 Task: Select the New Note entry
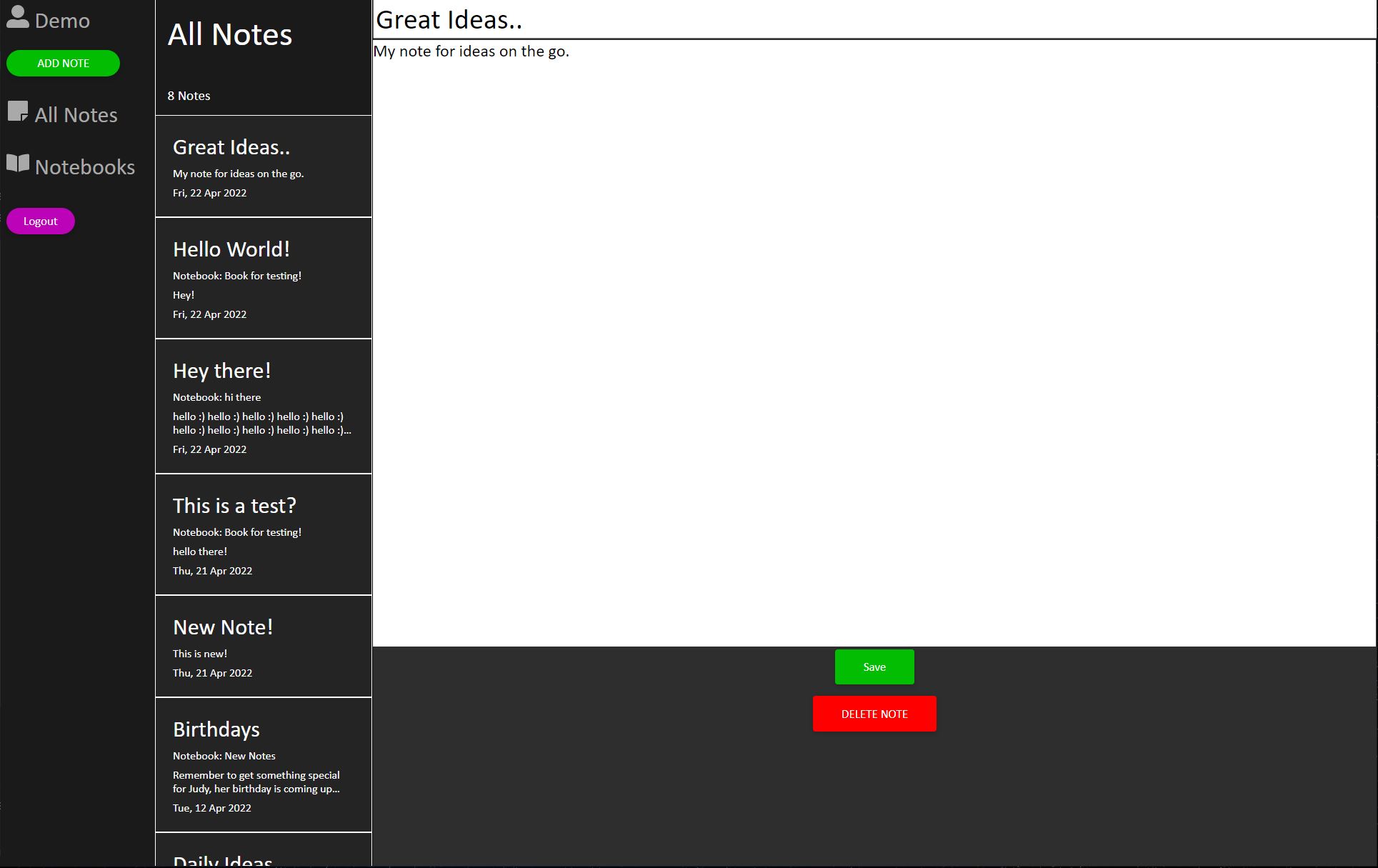pyautogui.click(x=263, y=647)
